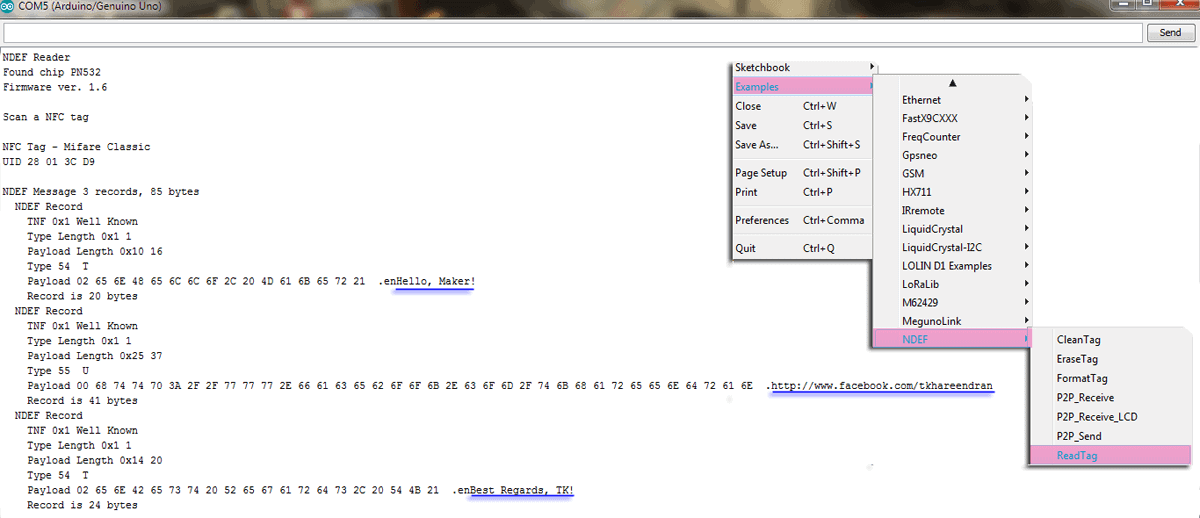This screenshot has height=518, width=1200.
Task: Click the 'Firmware ver. 1.6' line
Action: [x=55, y=88]
